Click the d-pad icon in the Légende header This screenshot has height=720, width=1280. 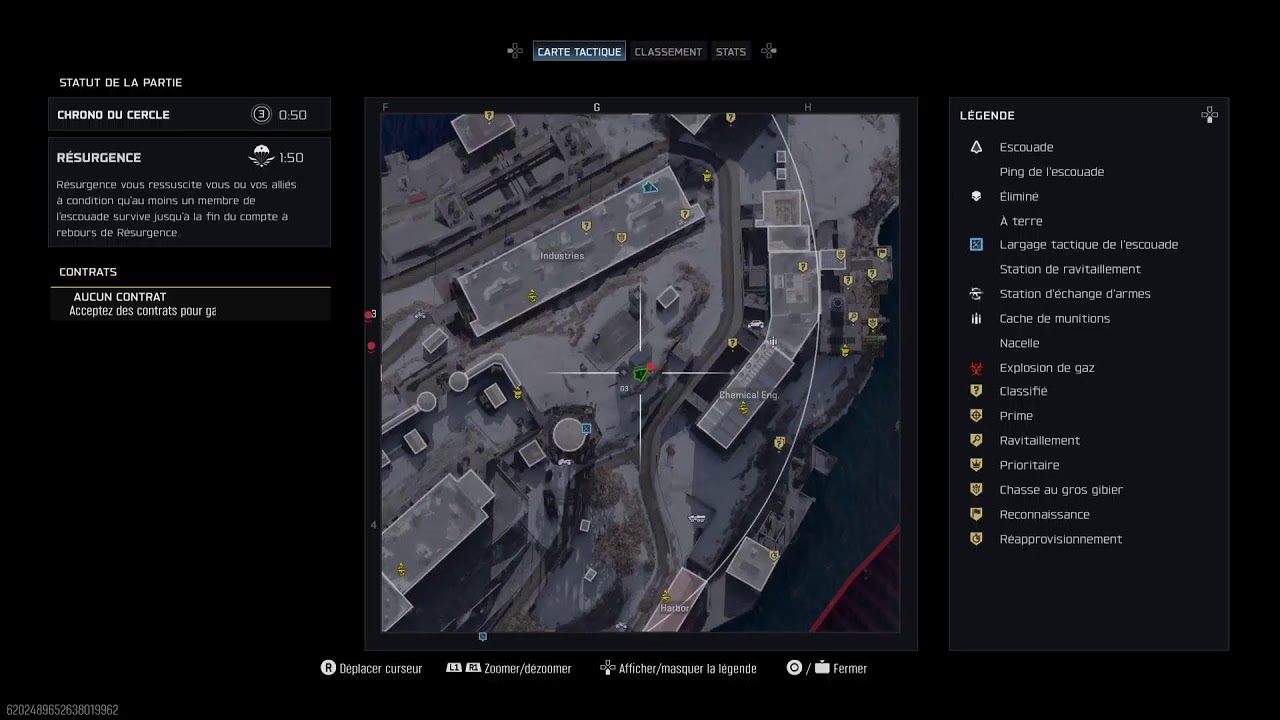(x=1209, y=115)
